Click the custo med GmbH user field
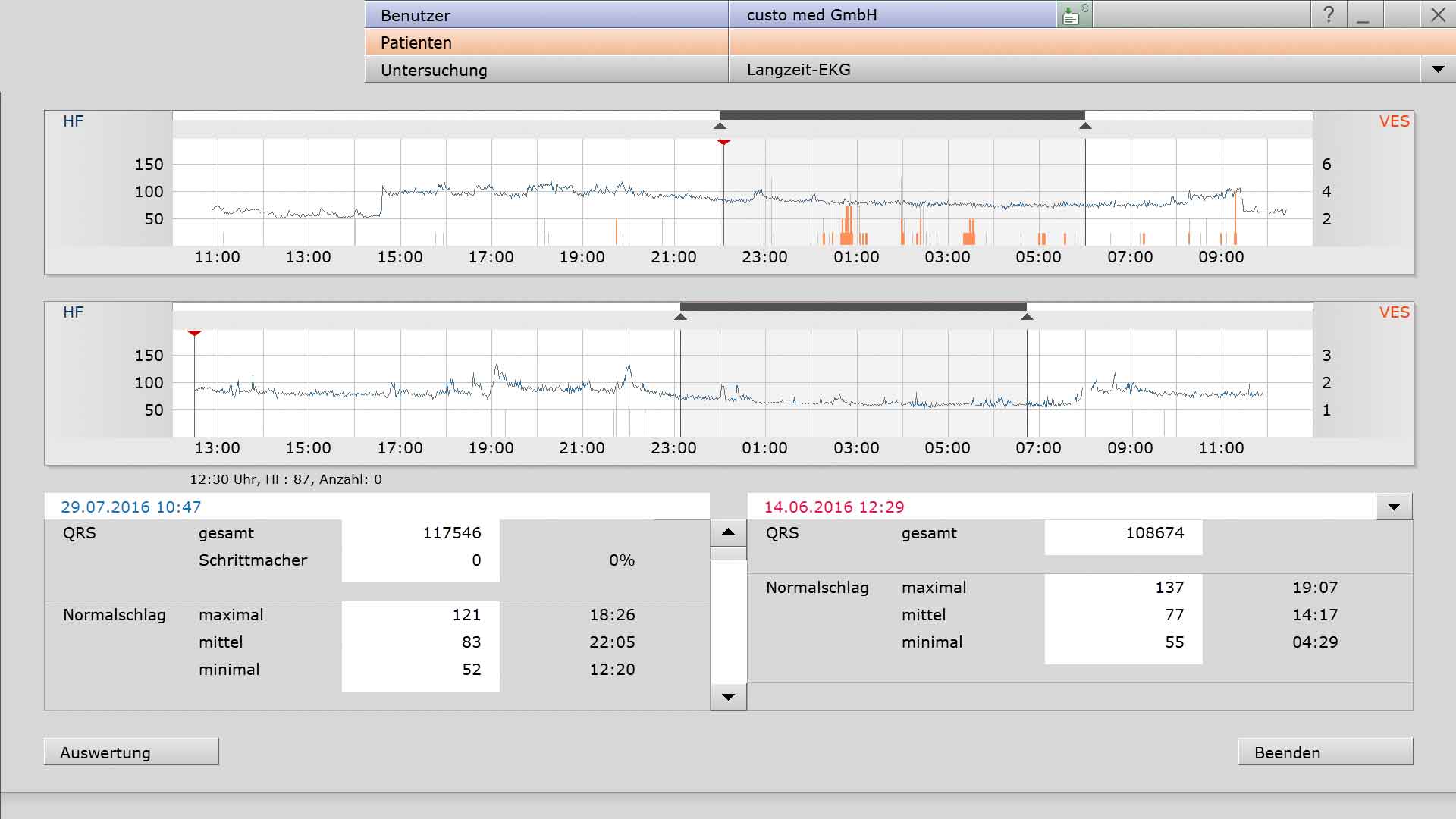The height and width of the screenshot is (819, 1456). tap(892, 15)
